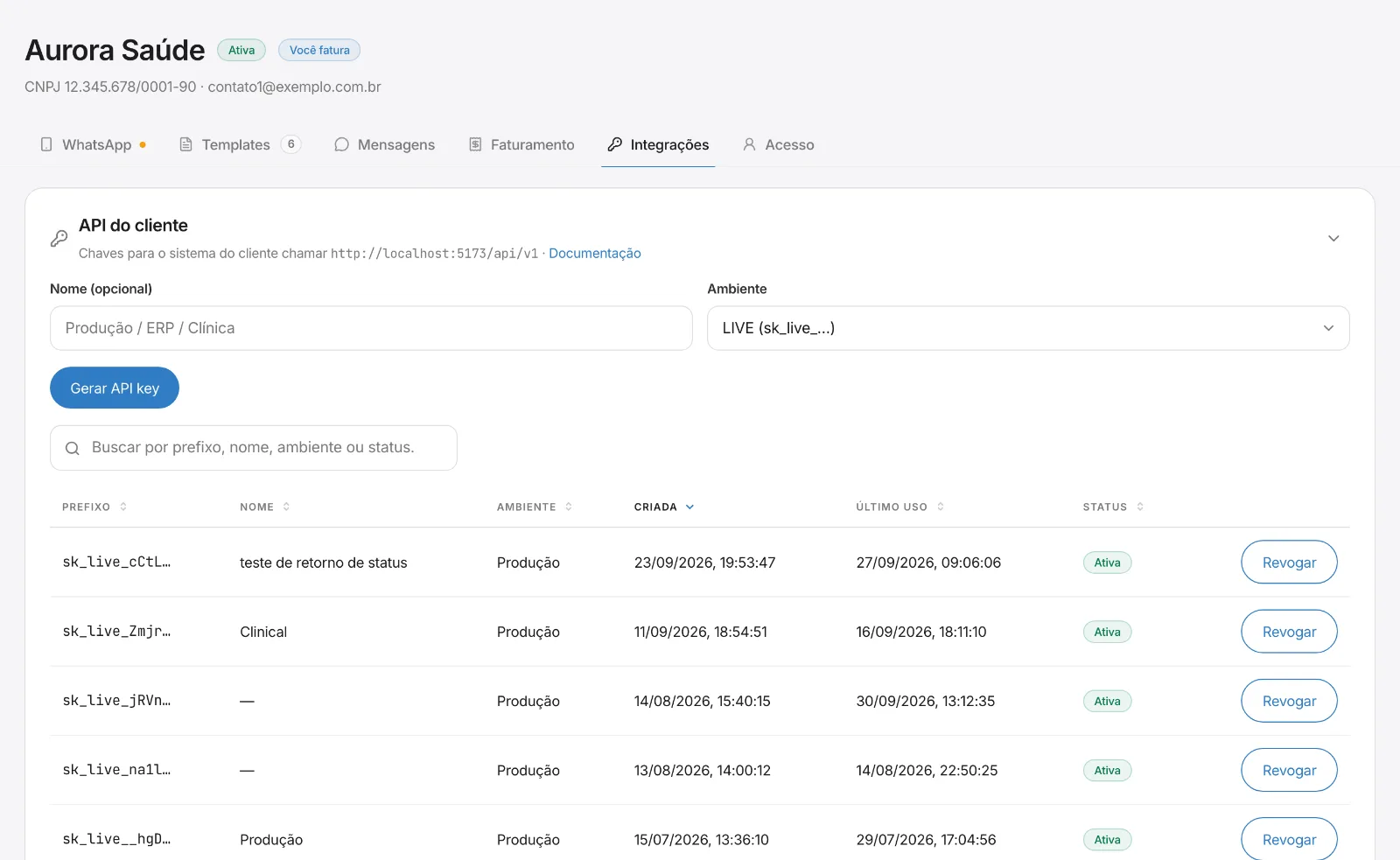Click the WhatsApp tab phone icon

coord(46,144)
